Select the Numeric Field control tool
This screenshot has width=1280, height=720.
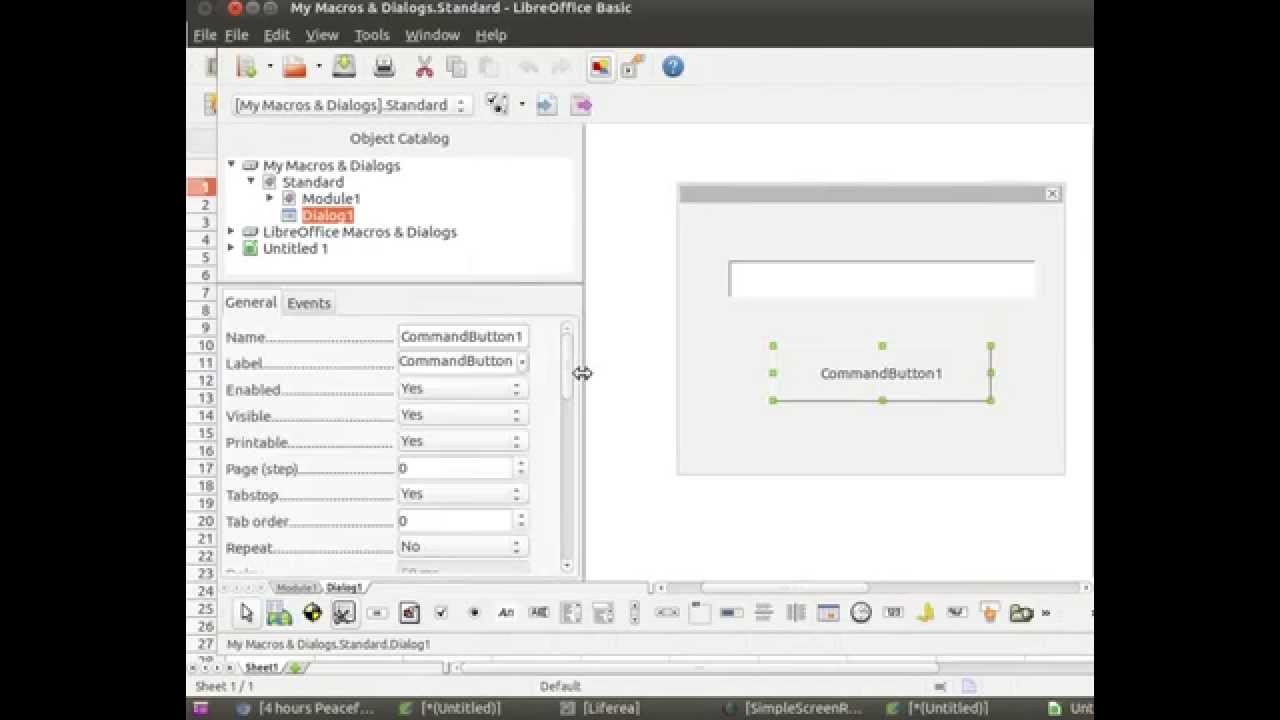[x=894, y=613]
